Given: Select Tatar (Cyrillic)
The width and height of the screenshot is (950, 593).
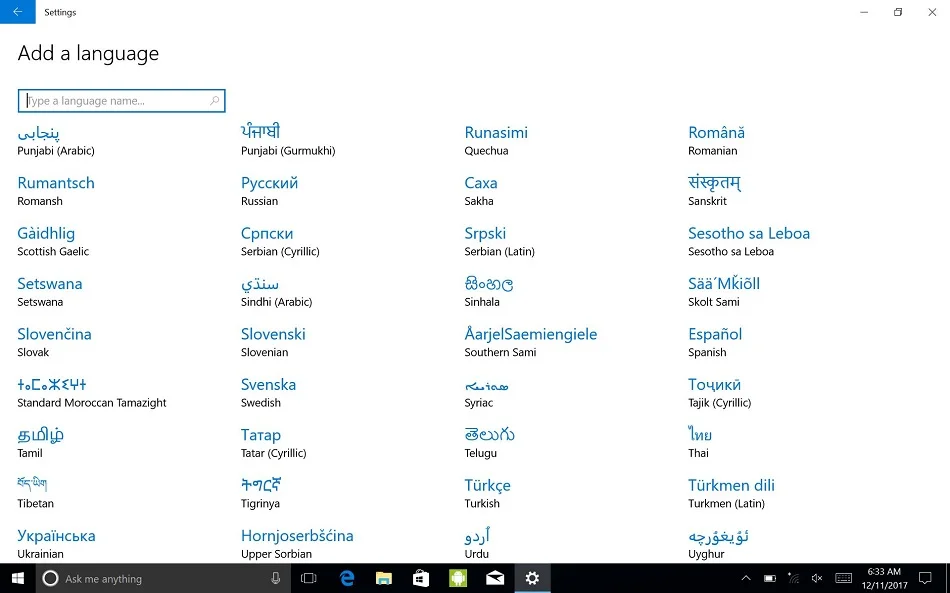Looking at the screenshot, I should [273, 442].
